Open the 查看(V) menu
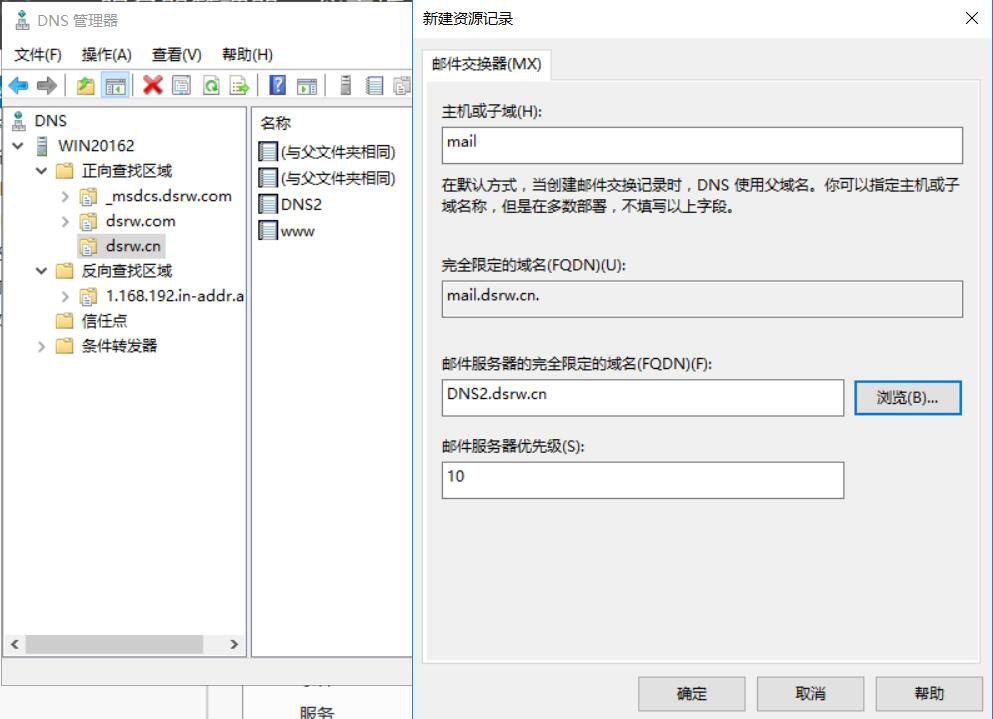Image resolution: width=993 pixels, height=719 pixels. point(177,54)
